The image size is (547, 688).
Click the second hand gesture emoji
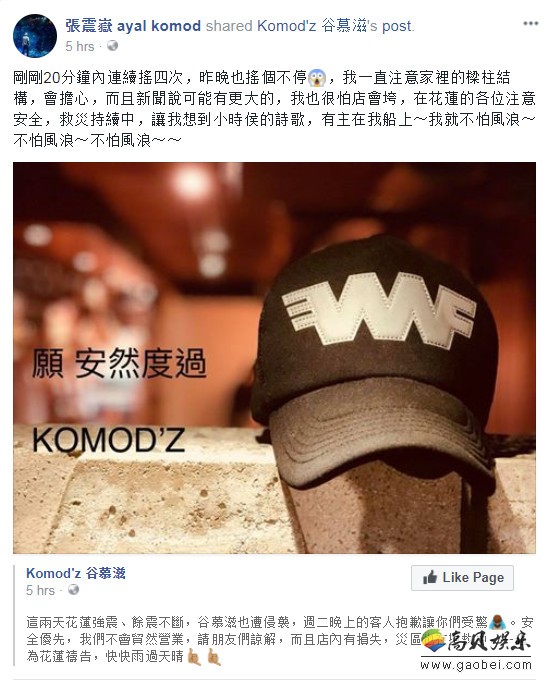click(214, 657)
